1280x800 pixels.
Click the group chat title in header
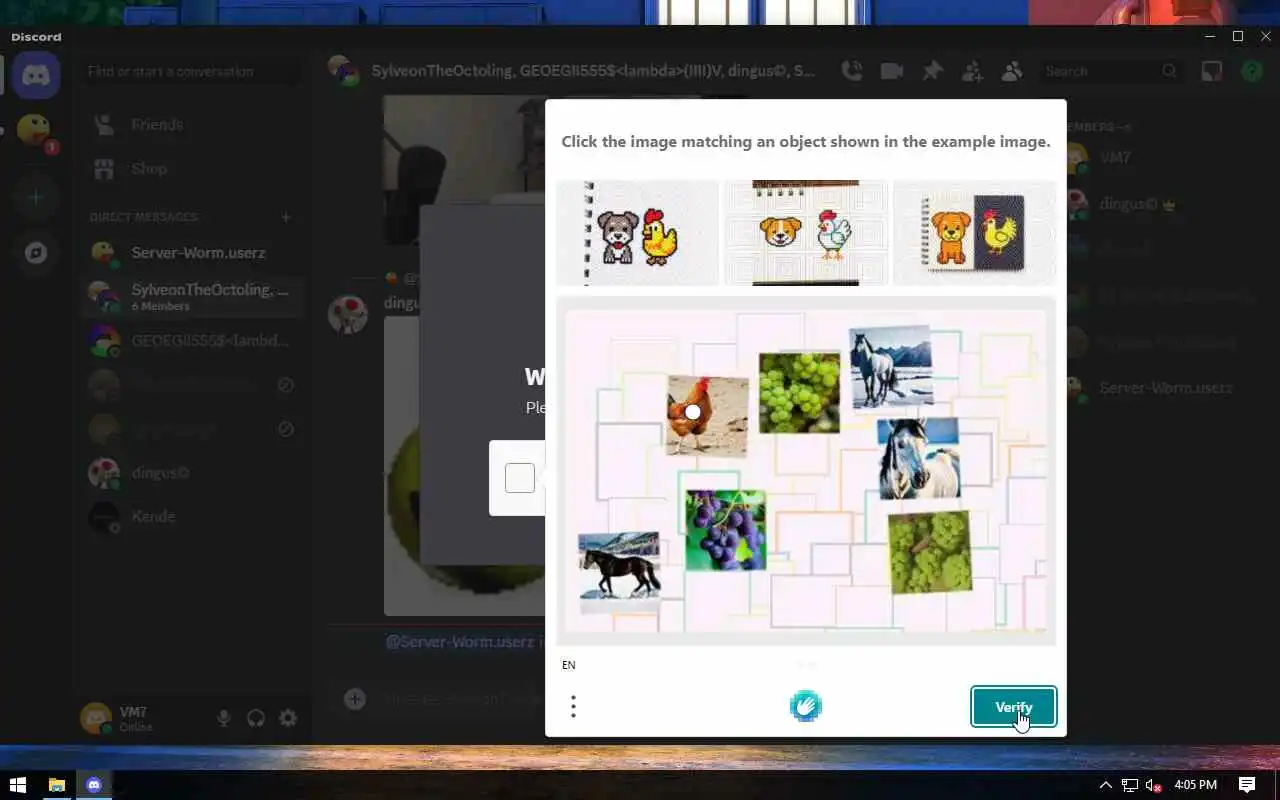point(592,71)
